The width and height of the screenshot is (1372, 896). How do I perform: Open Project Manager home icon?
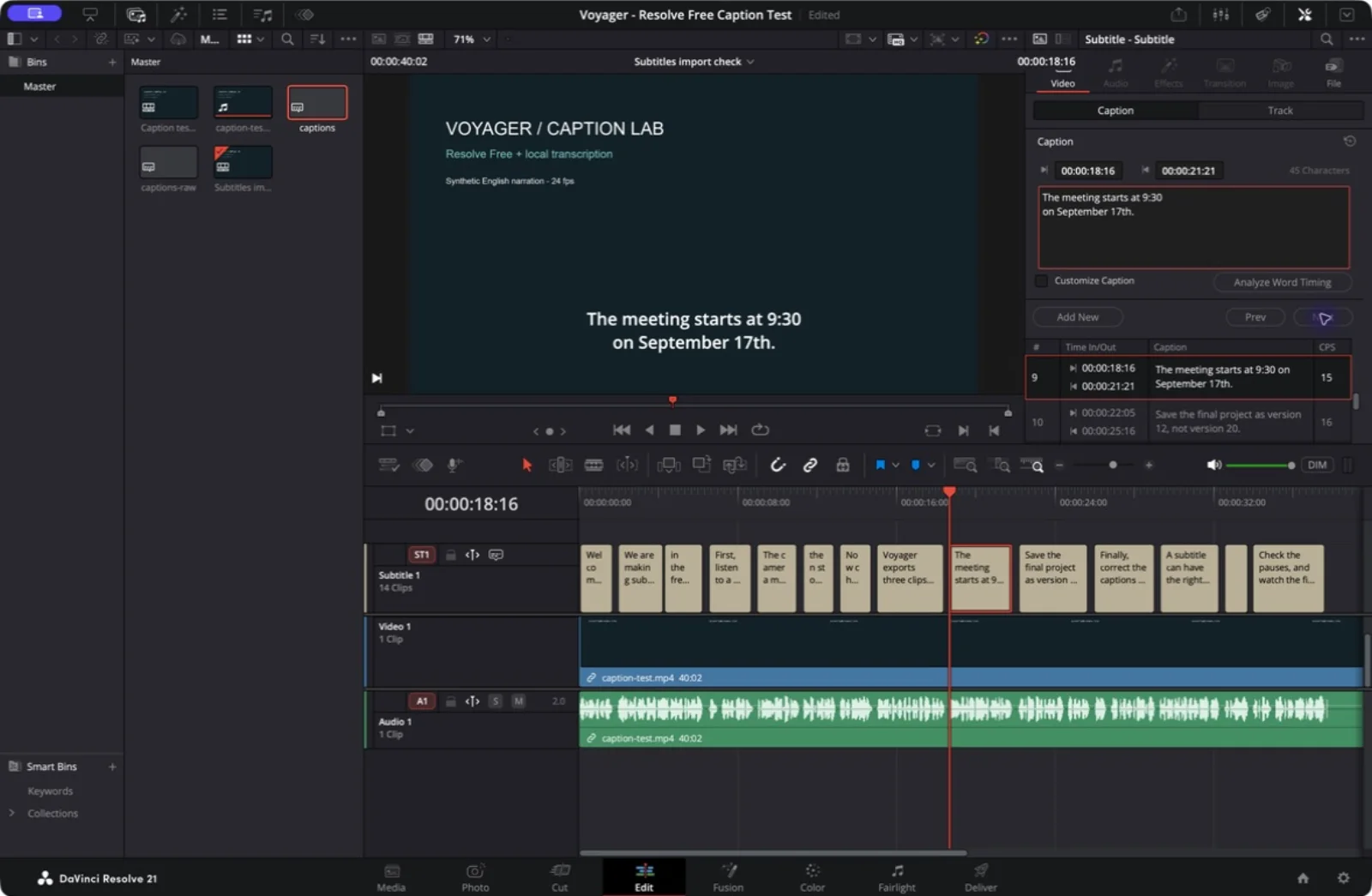(x=1303, y=878)
